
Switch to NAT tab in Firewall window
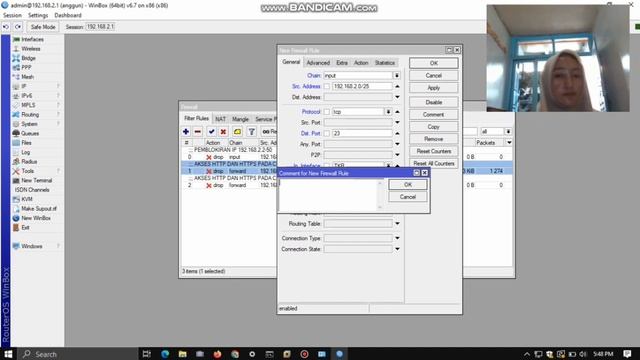220,119
